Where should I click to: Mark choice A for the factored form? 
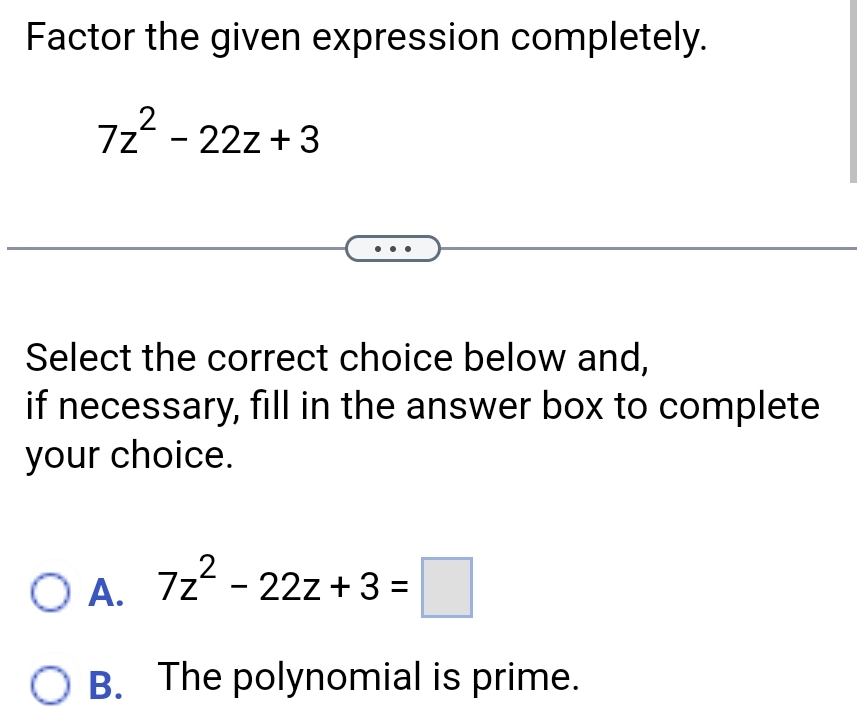click(x=49, y=593)
